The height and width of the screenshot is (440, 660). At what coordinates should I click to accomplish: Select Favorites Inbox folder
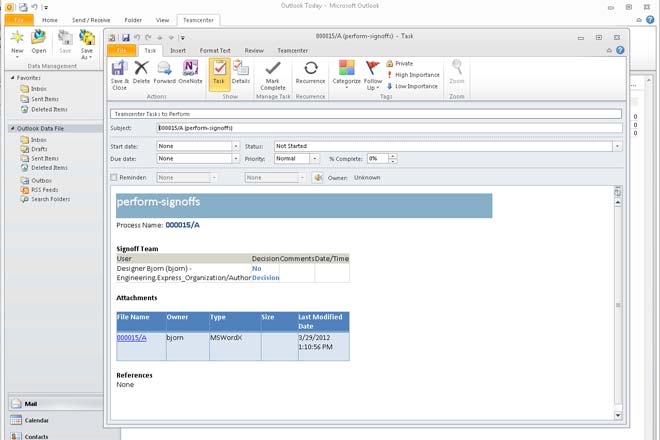(x=34, y=88)
